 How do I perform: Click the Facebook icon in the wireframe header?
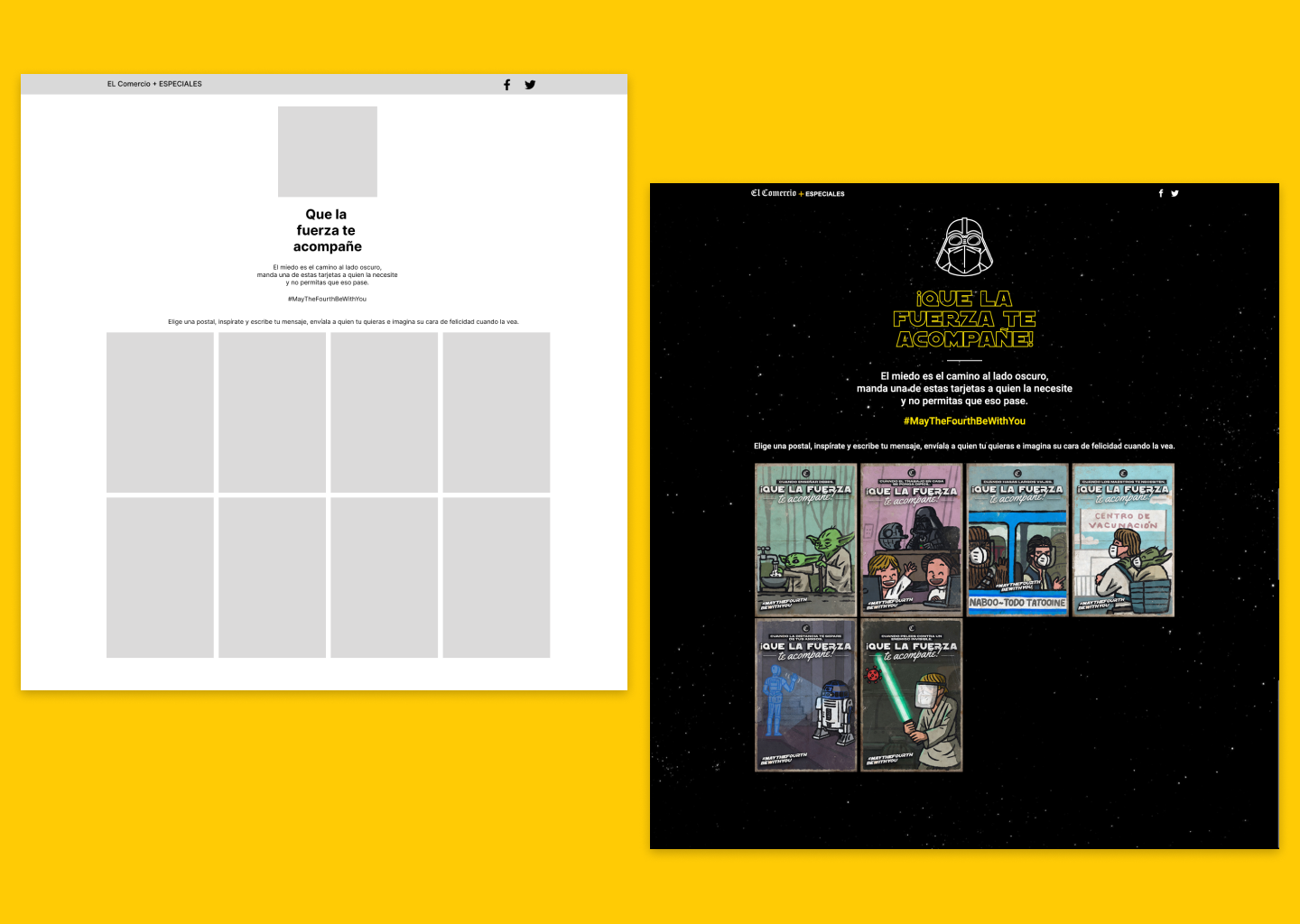[x=506, y=85]
